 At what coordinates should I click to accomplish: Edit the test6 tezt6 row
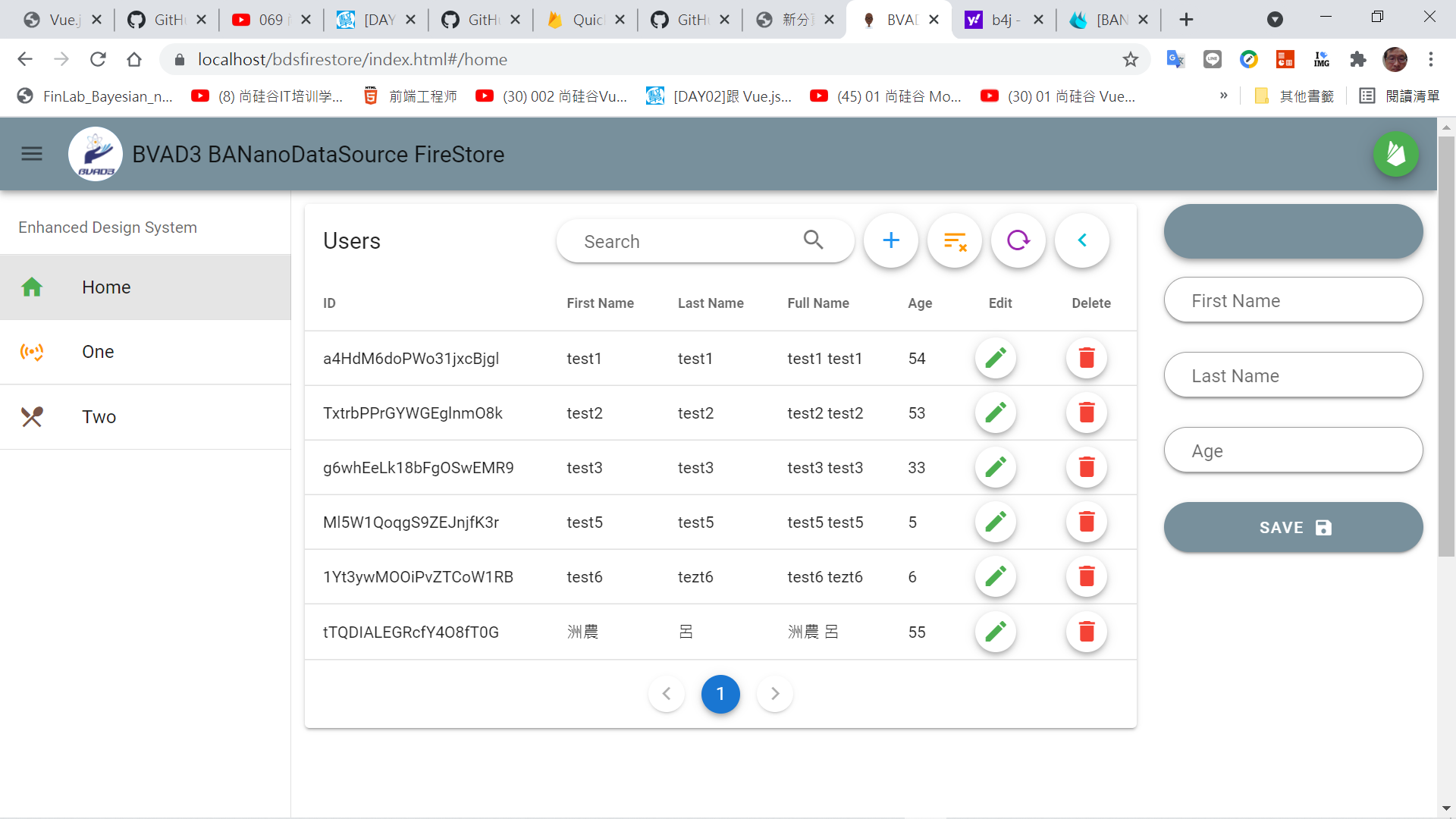pyautogui.click(x=995, y=576)
